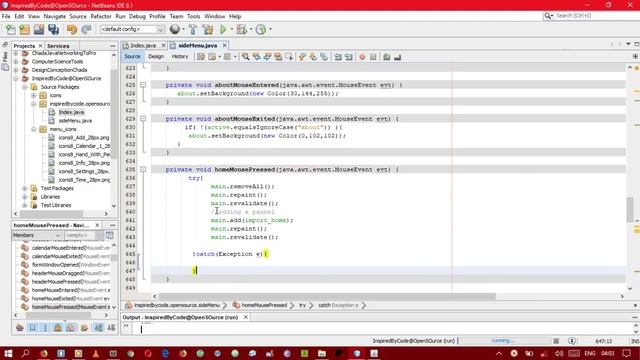Viewport: 640px width, 360px height.
Task: Click the Profile Project clock icon
Action: [x=261, y=29]
